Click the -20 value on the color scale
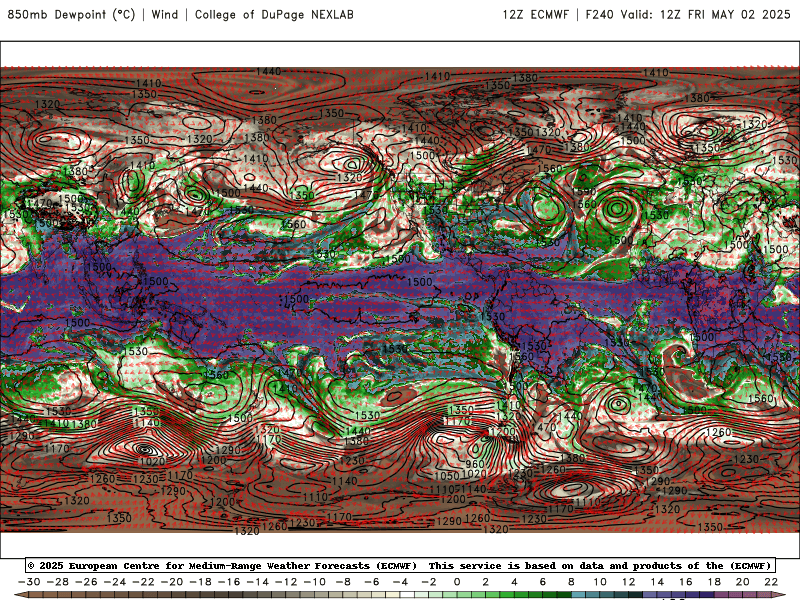The image size is (800, 600). [x=172, y=582]
